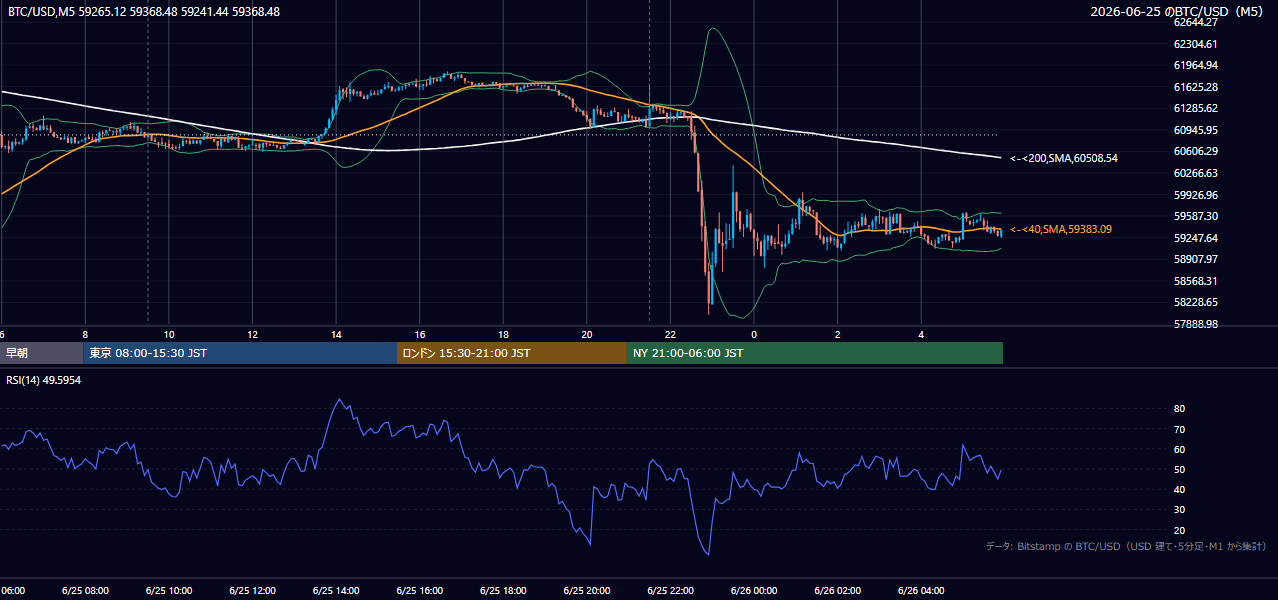This screenshot has width=1278, height=600.
Task: Click the RSI scale value 60
Action: [x=1179, y=449]
